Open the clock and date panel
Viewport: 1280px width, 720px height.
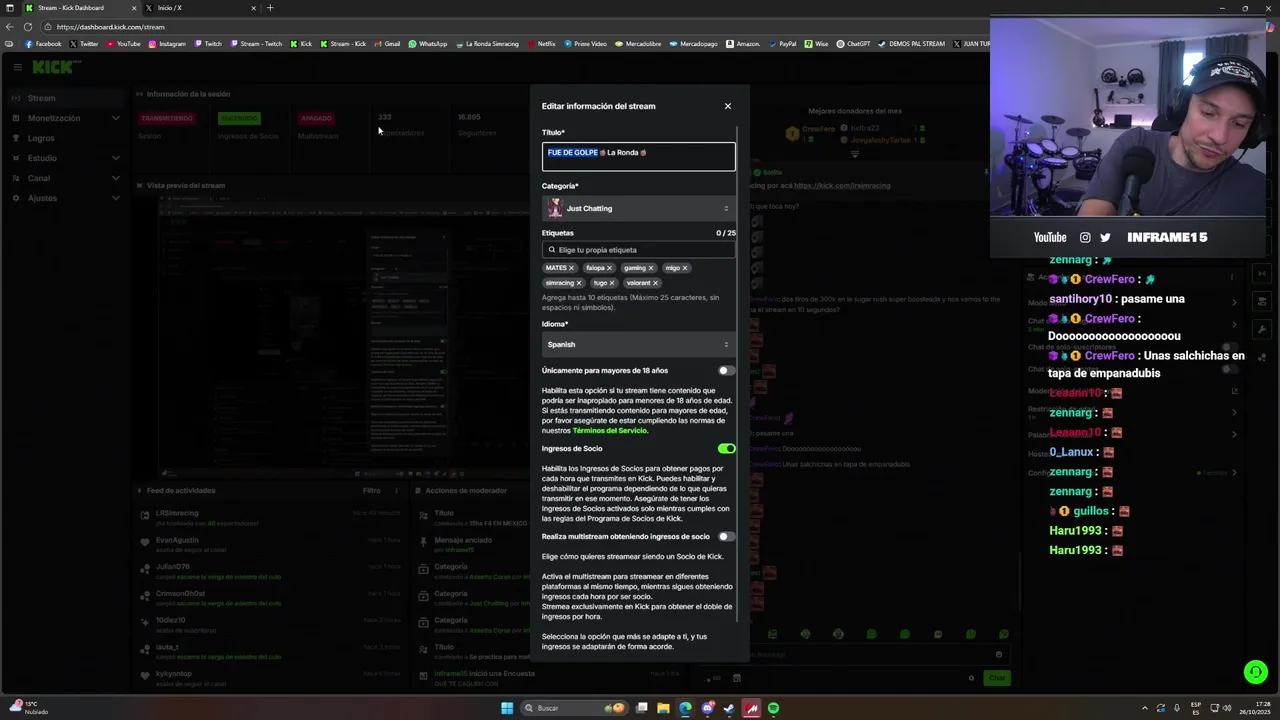pos(1254,708)
